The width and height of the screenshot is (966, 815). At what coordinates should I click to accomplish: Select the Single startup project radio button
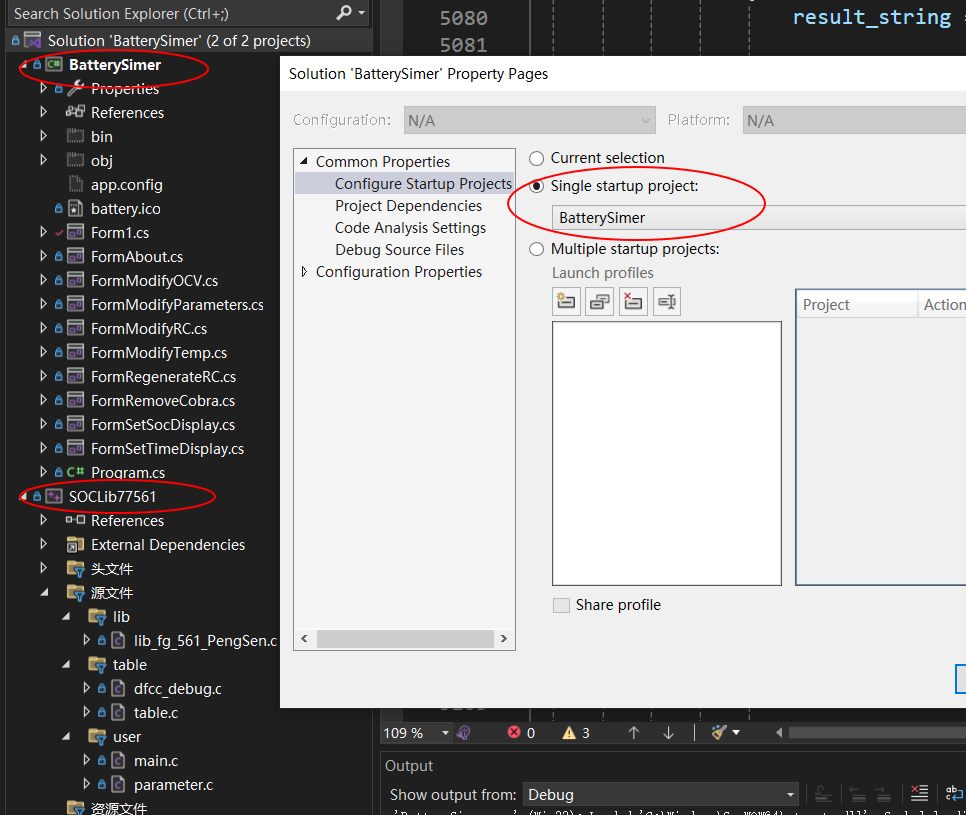point(537,186)
